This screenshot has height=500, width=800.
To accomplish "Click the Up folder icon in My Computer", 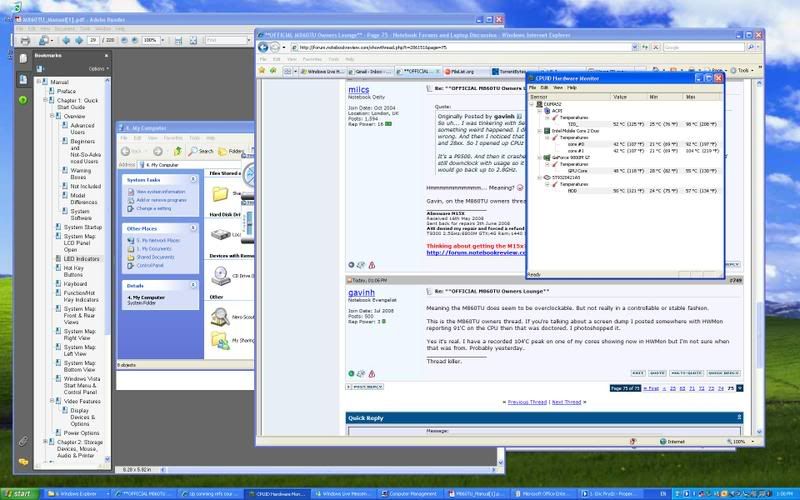I will coord(178,151).
